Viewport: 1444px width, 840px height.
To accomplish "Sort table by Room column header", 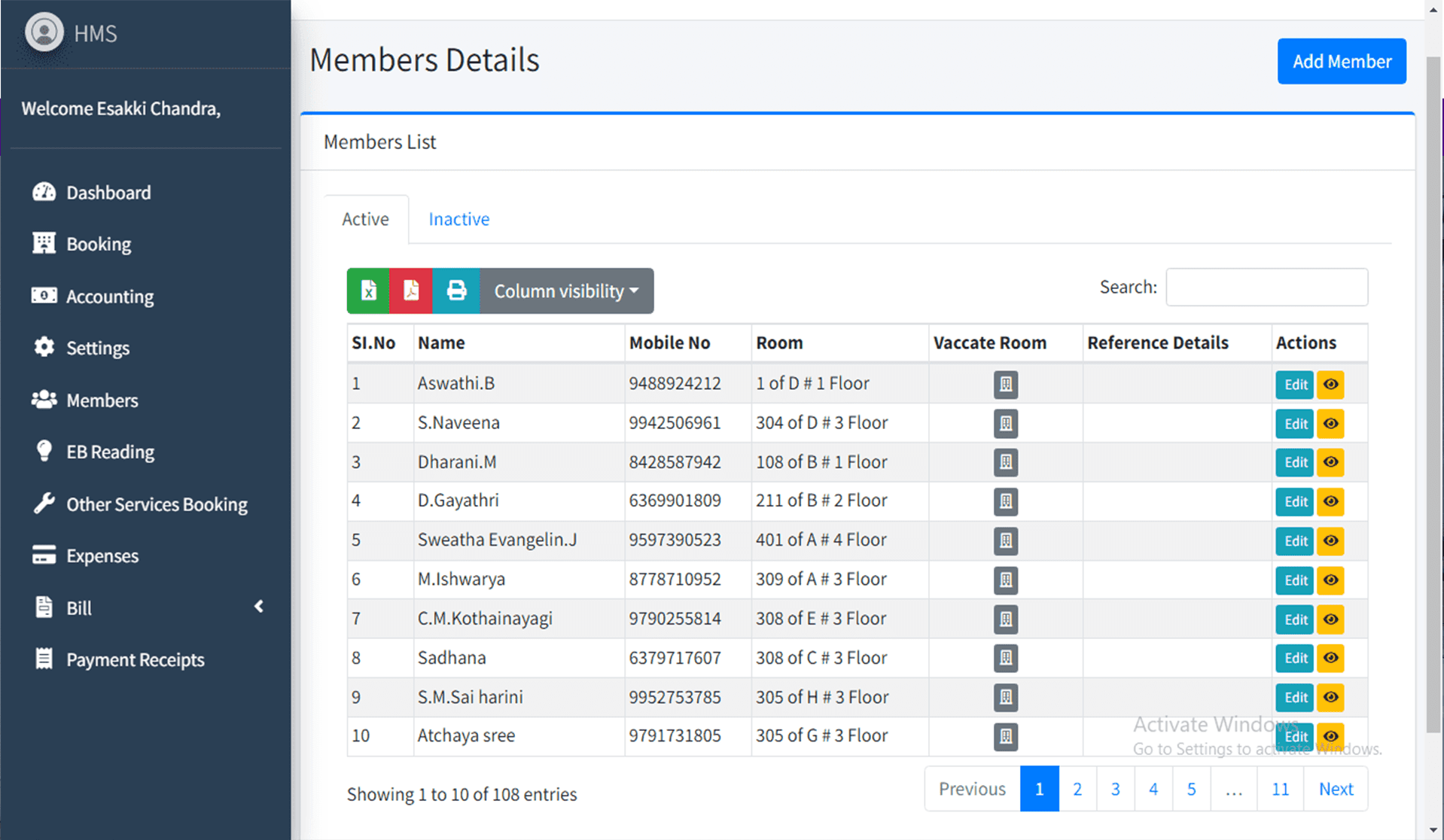I will pyautogui.click(x=839, y=342).
